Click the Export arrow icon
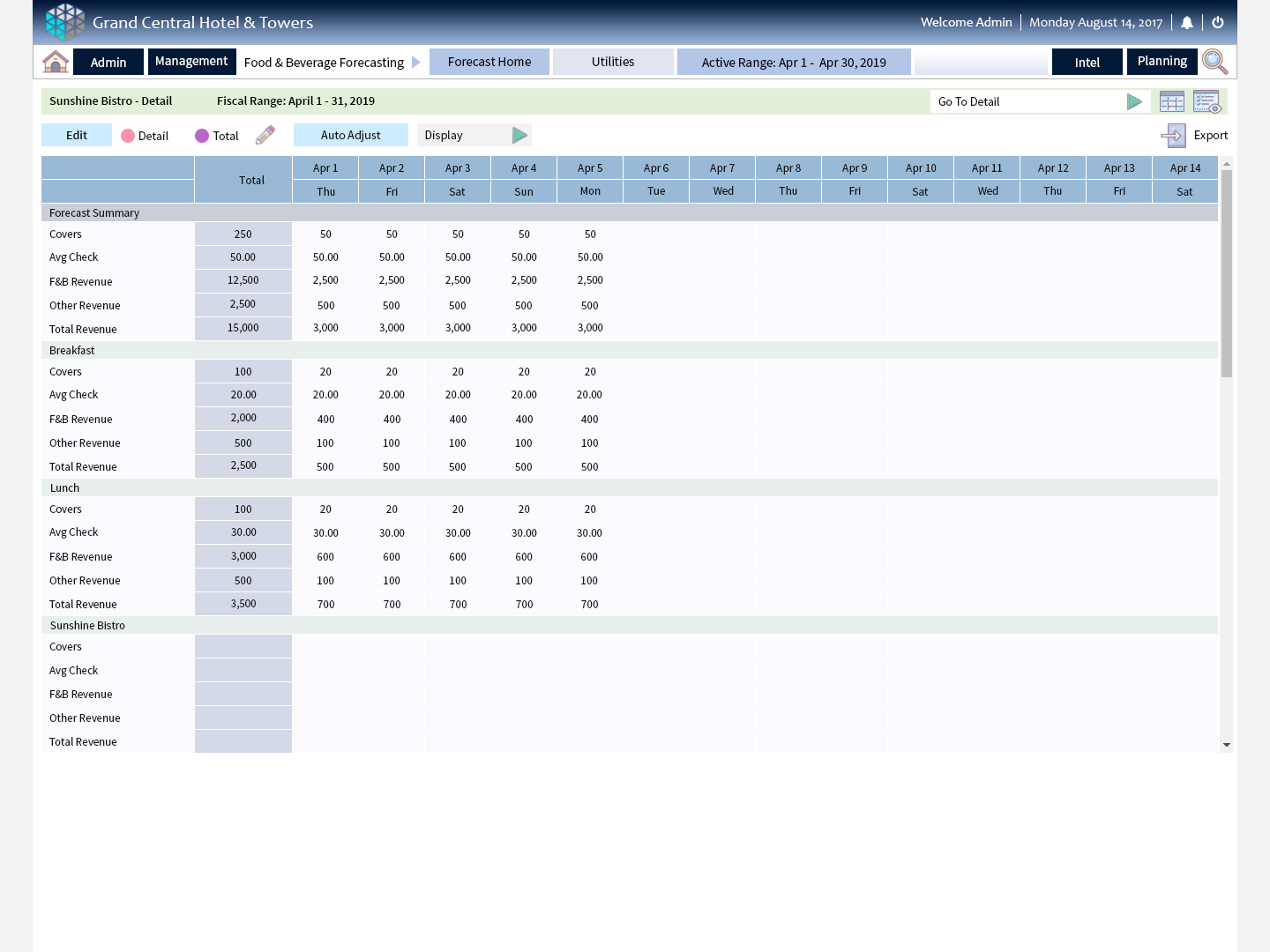The width and height of the screenshot is (1270, 952). pyautogui.click(x=1173, y=136)
